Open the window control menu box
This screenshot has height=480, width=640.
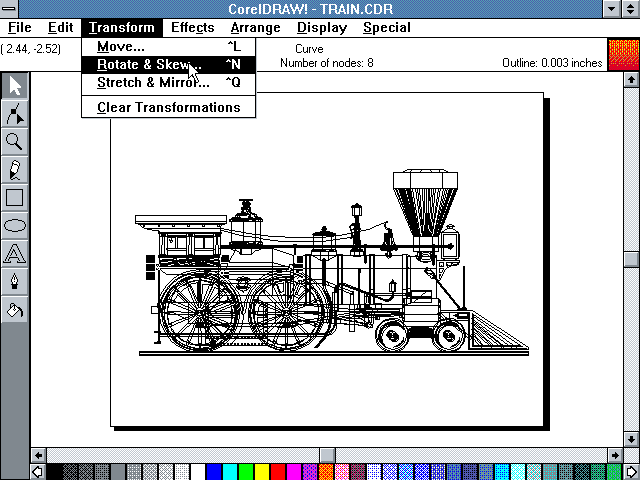click(9, 9)
